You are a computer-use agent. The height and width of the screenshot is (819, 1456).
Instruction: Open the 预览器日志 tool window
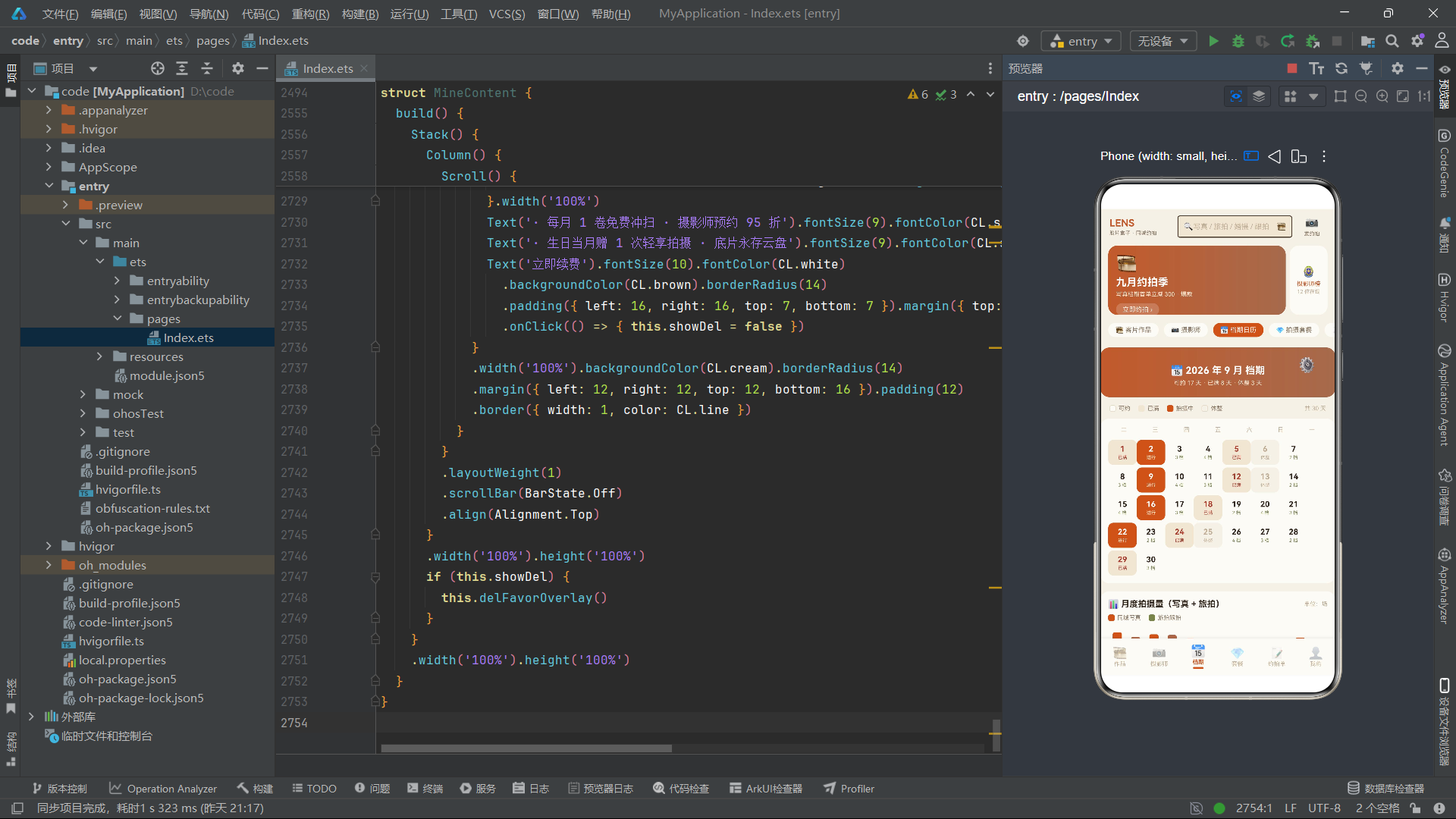(601, 789)
